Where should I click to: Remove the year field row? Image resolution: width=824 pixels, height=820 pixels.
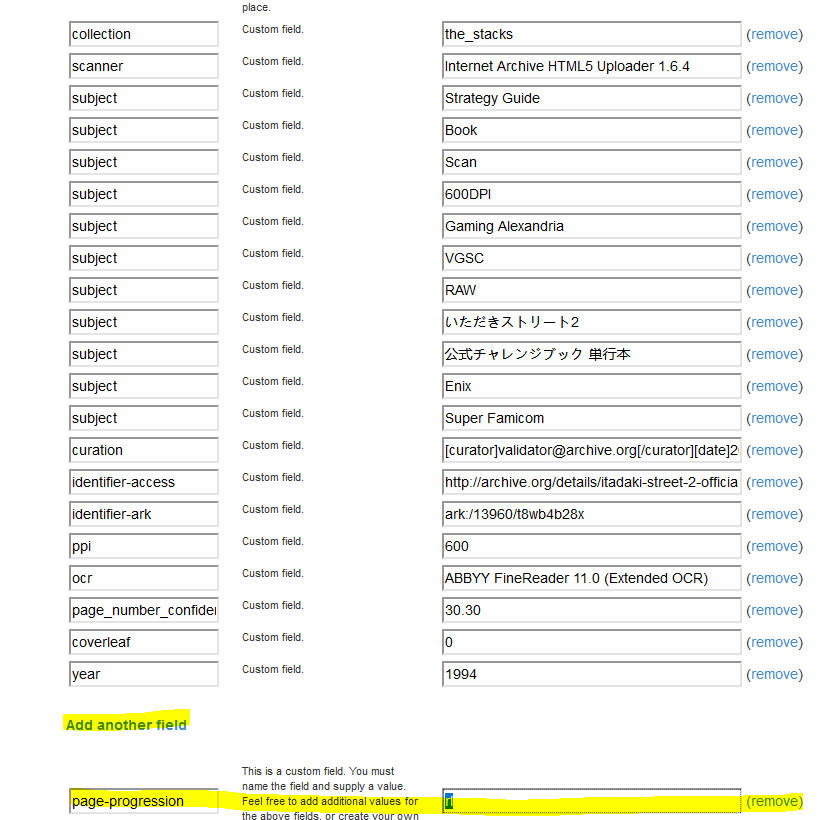click(775, 675)
